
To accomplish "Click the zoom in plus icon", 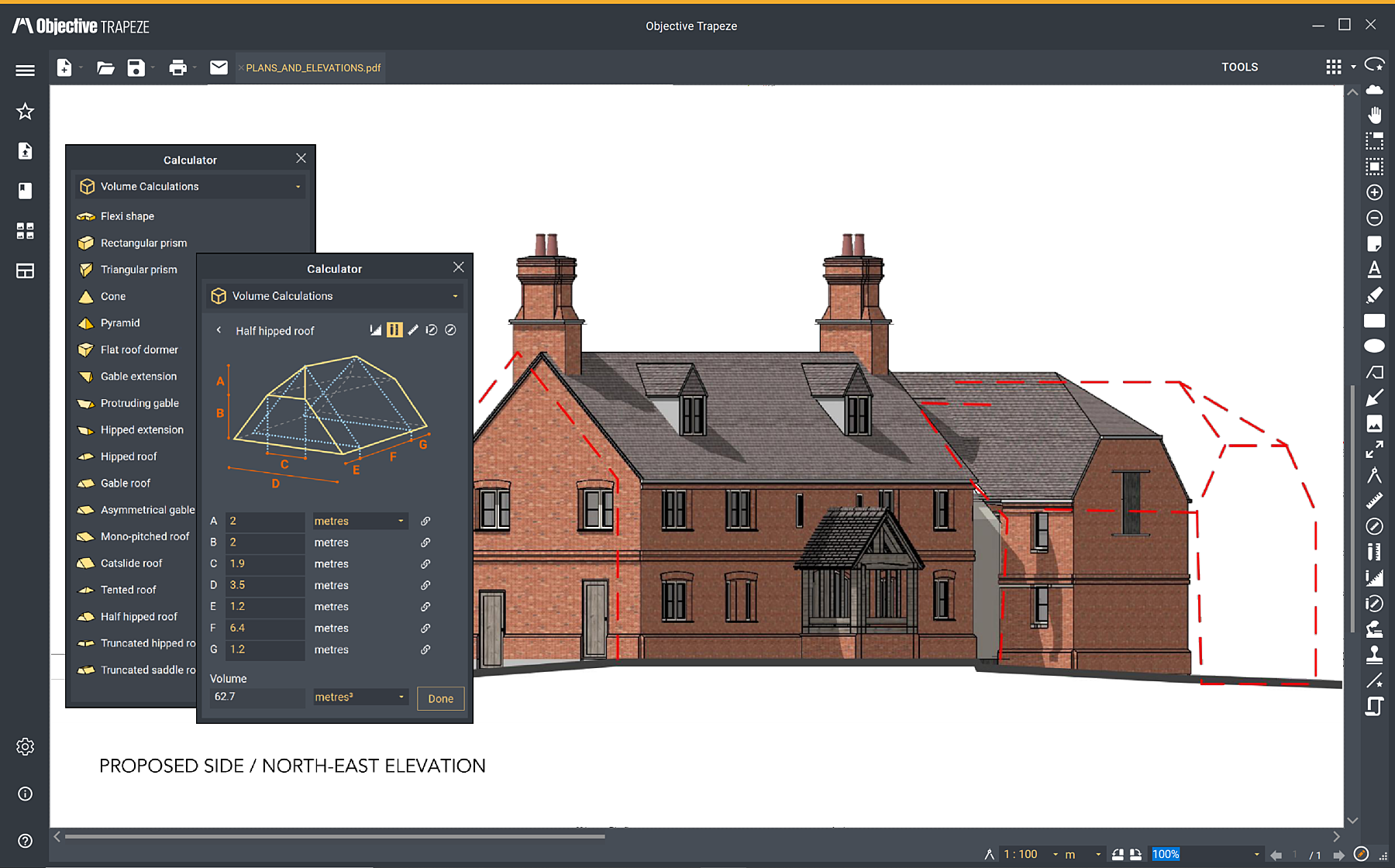I will click(1374, 192).
